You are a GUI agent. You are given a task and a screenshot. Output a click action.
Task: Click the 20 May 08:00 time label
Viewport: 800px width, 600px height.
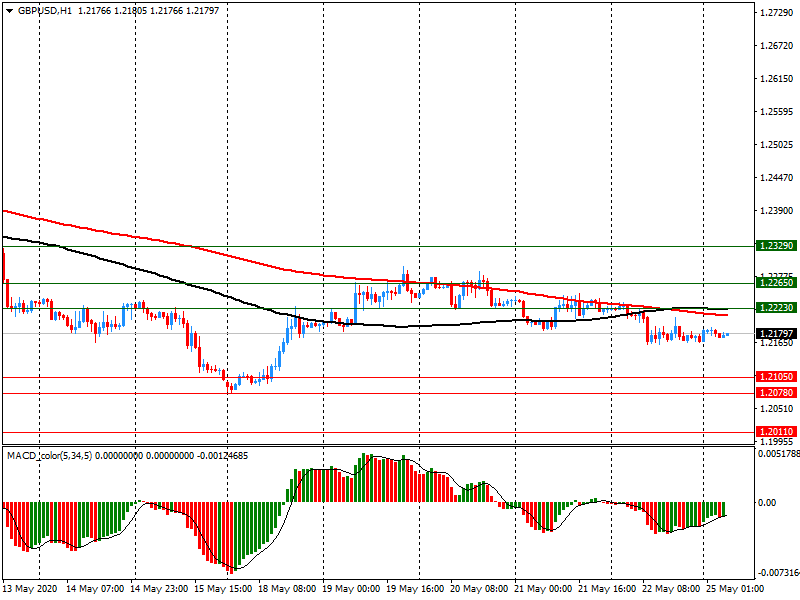click(x=480, y=589)
